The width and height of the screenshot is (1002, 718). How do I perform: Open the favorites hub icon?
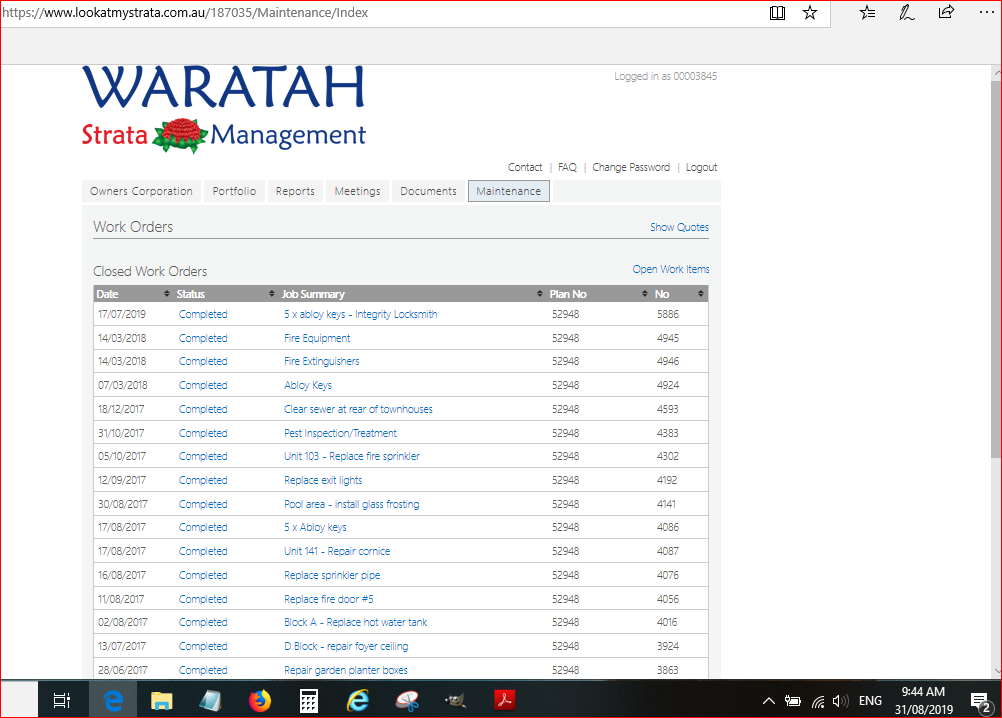(867, 13)
